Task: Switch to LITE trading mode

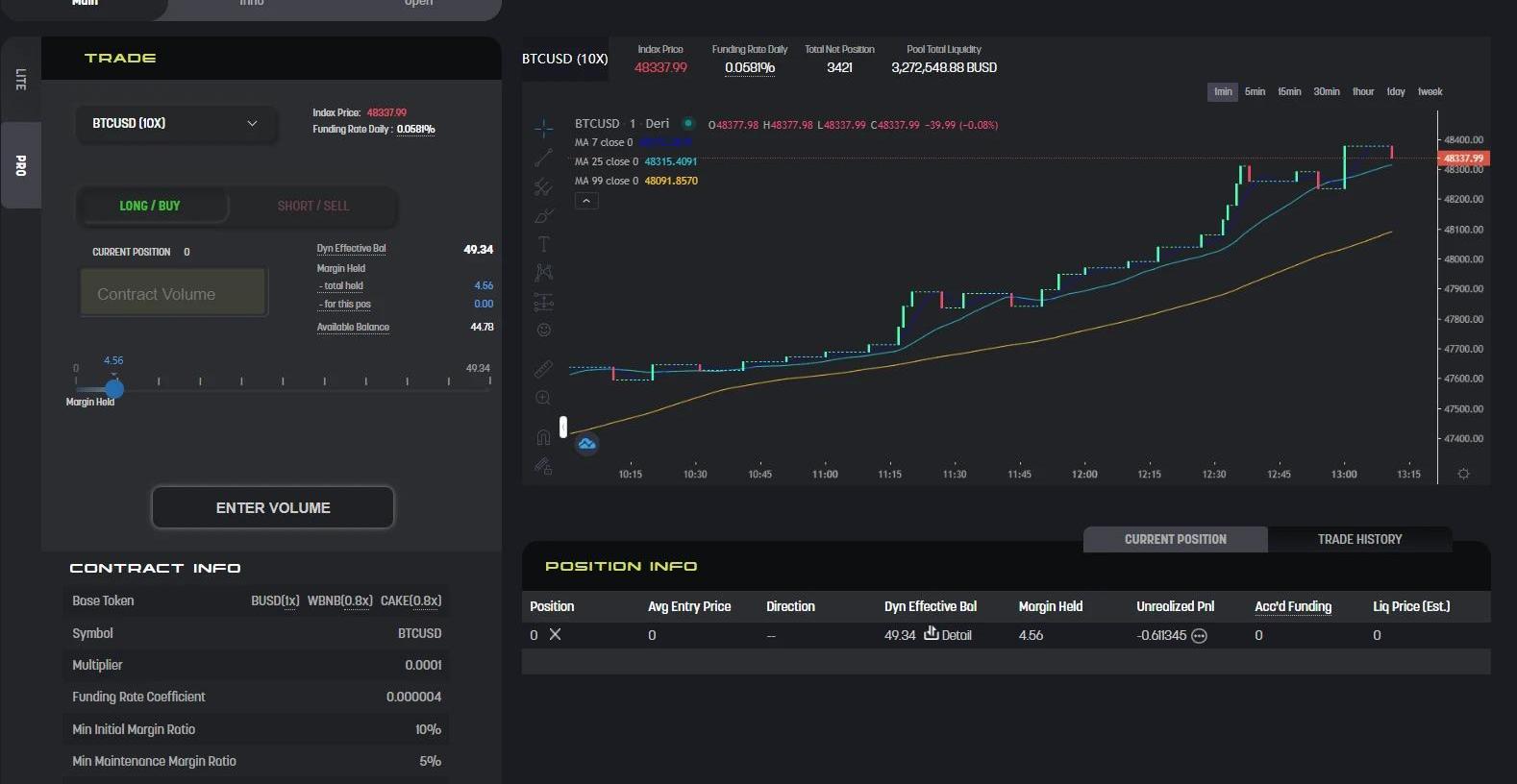Action: tap(20, 80)
